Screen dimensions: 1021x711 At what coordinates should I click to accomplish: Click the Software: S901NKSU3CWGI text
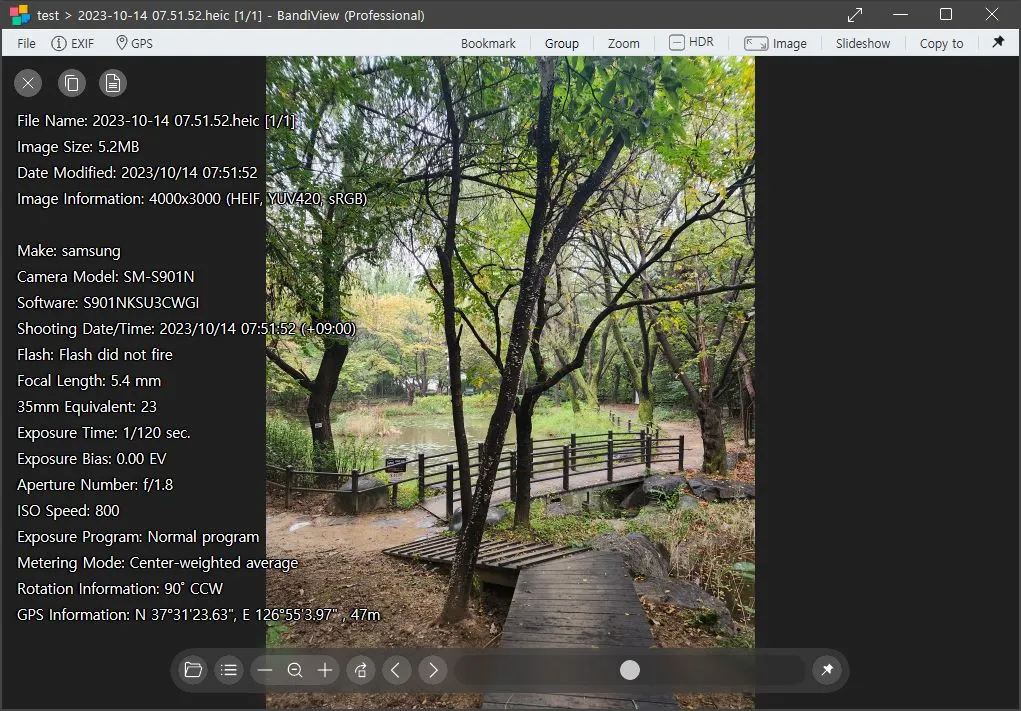click(x=108, y=303)
